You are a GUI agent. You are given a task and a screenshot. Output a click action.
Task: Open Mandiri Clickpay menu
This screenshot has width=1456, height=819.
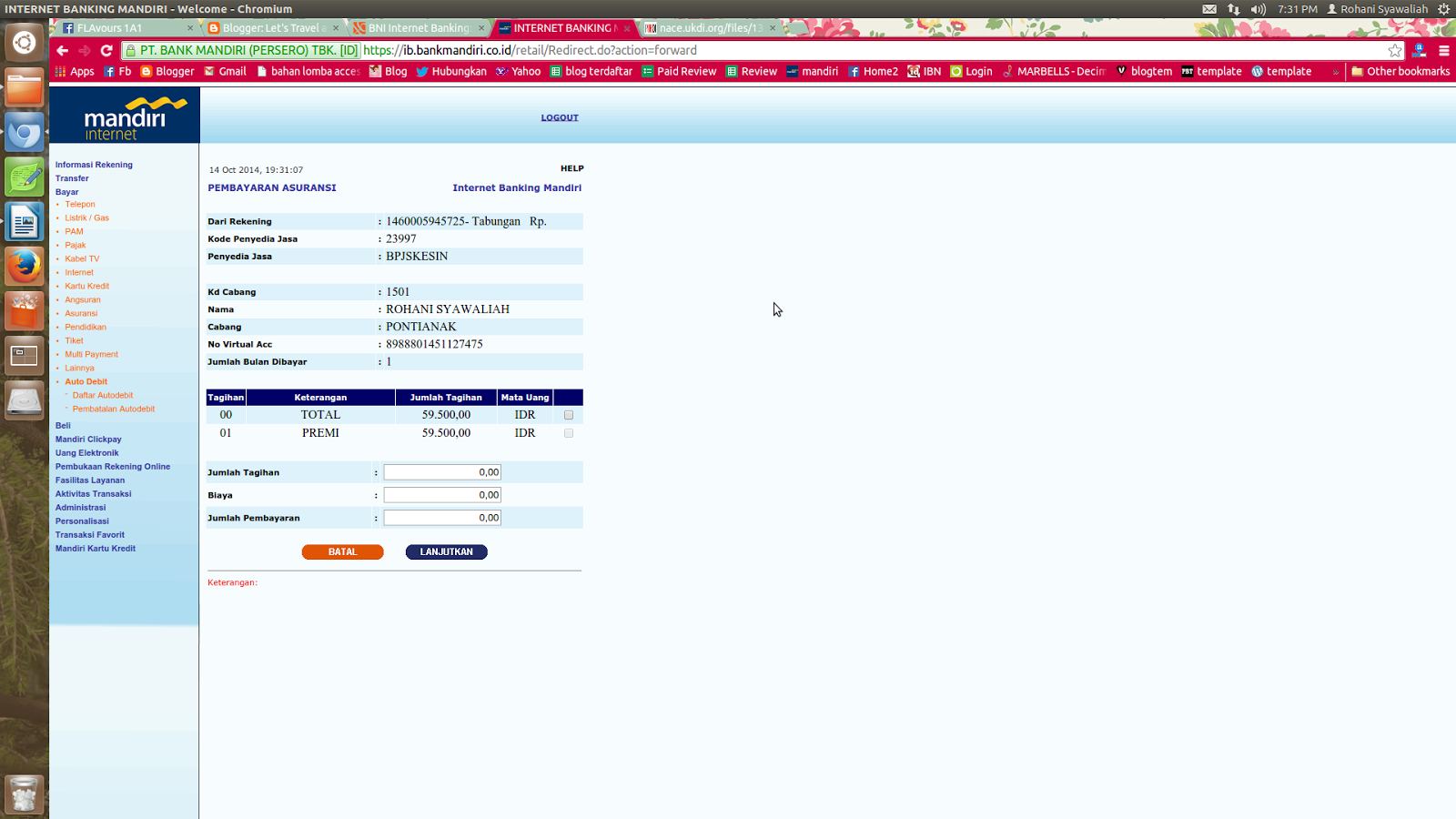coord(88,440)
